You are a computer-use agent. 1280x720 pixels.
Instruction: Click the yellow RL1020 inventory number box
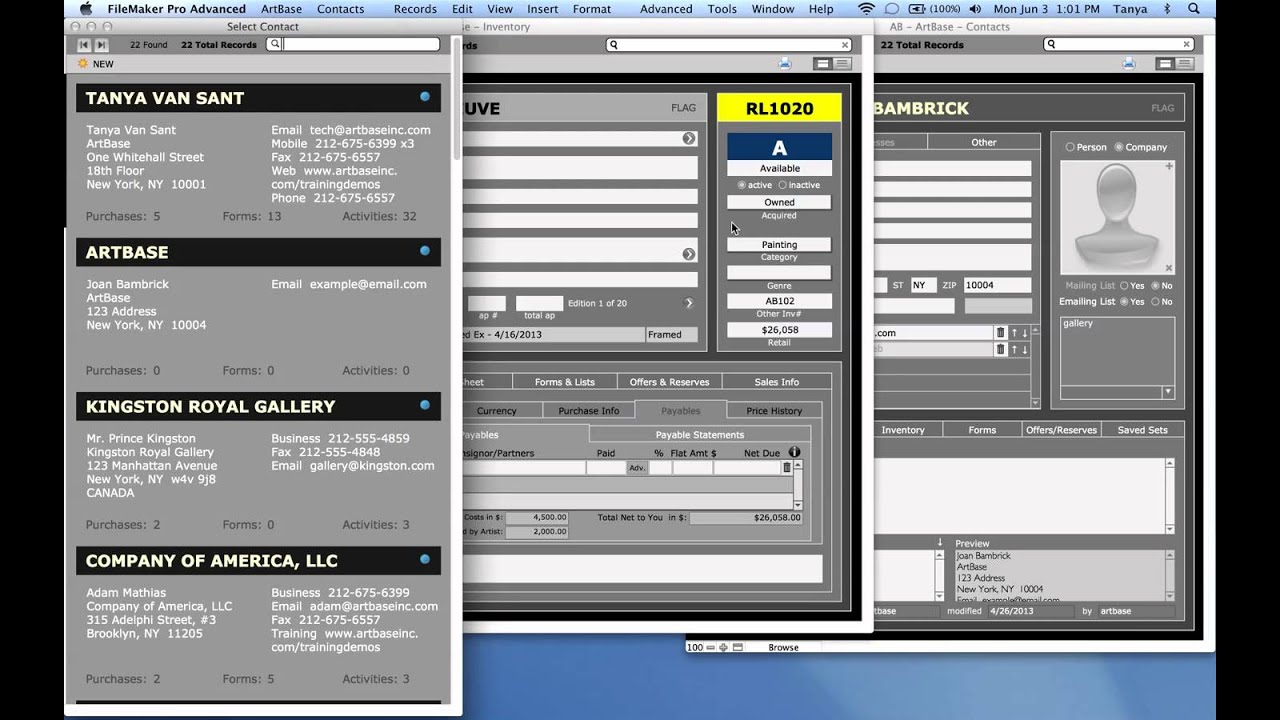(779, 108)
